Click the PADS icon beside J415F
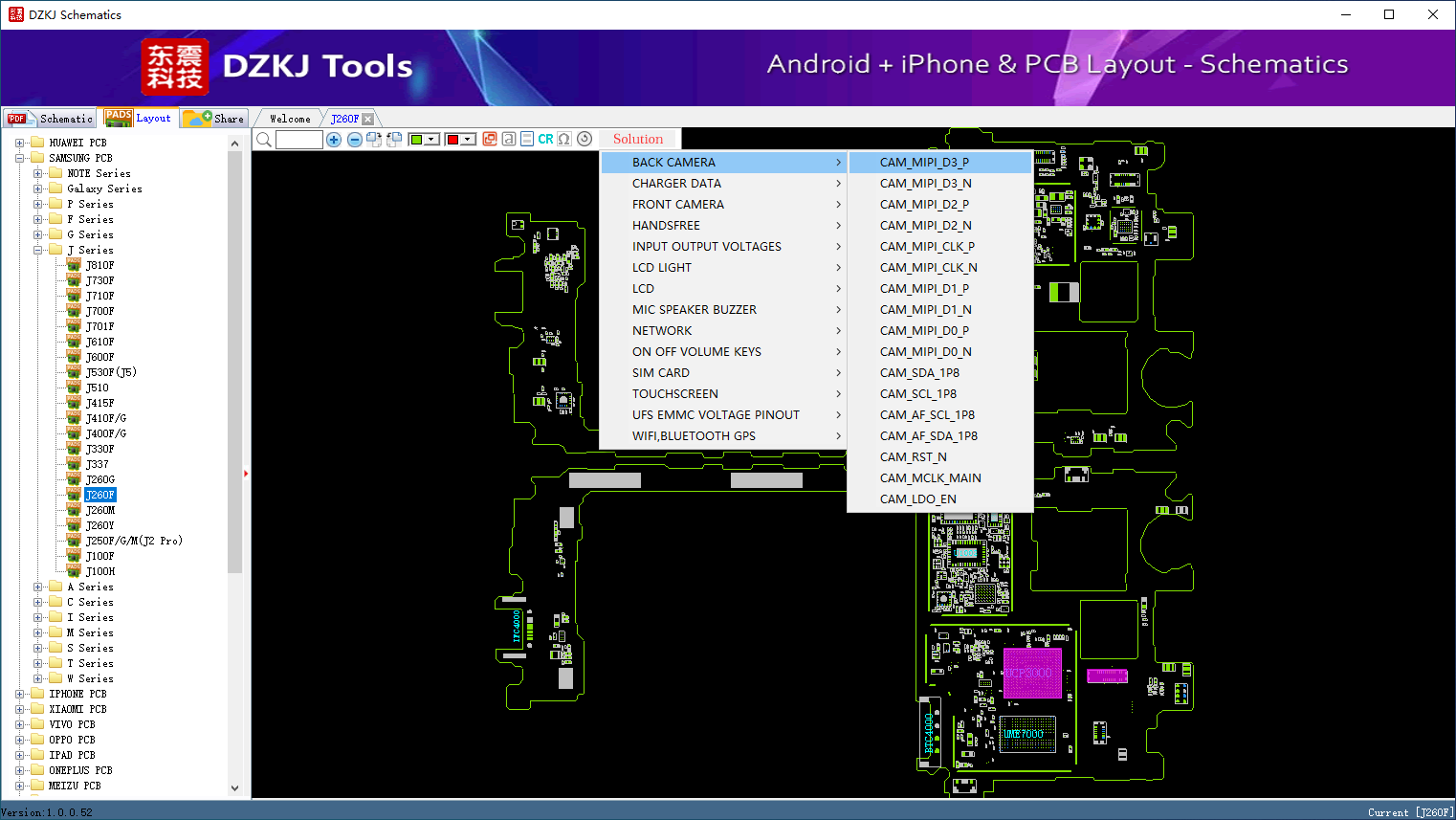The image size is (1456, 820). [74, 403]
